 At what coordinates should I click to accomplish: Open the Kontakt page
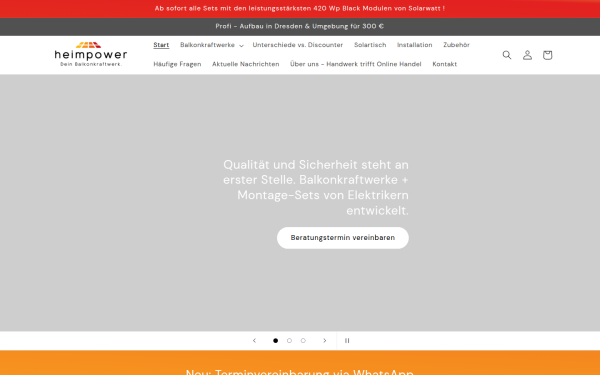(445, 64)
